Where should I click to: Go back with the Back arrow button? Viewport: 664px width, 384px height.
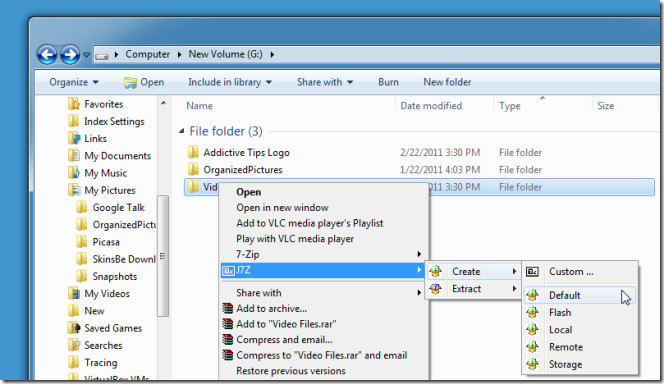47,55
